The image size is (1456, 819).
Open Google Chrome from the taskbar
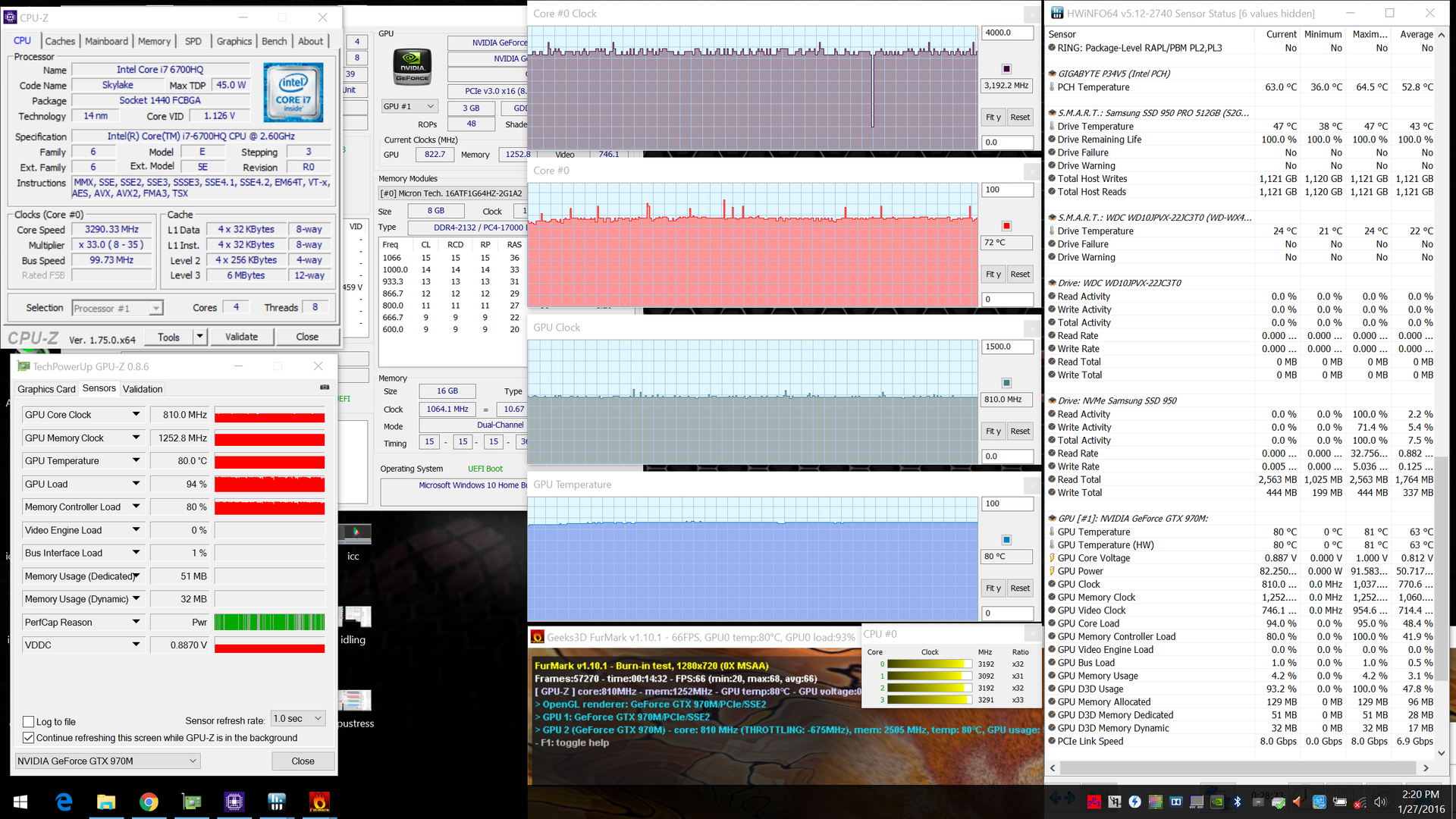[x=149, y=802]
